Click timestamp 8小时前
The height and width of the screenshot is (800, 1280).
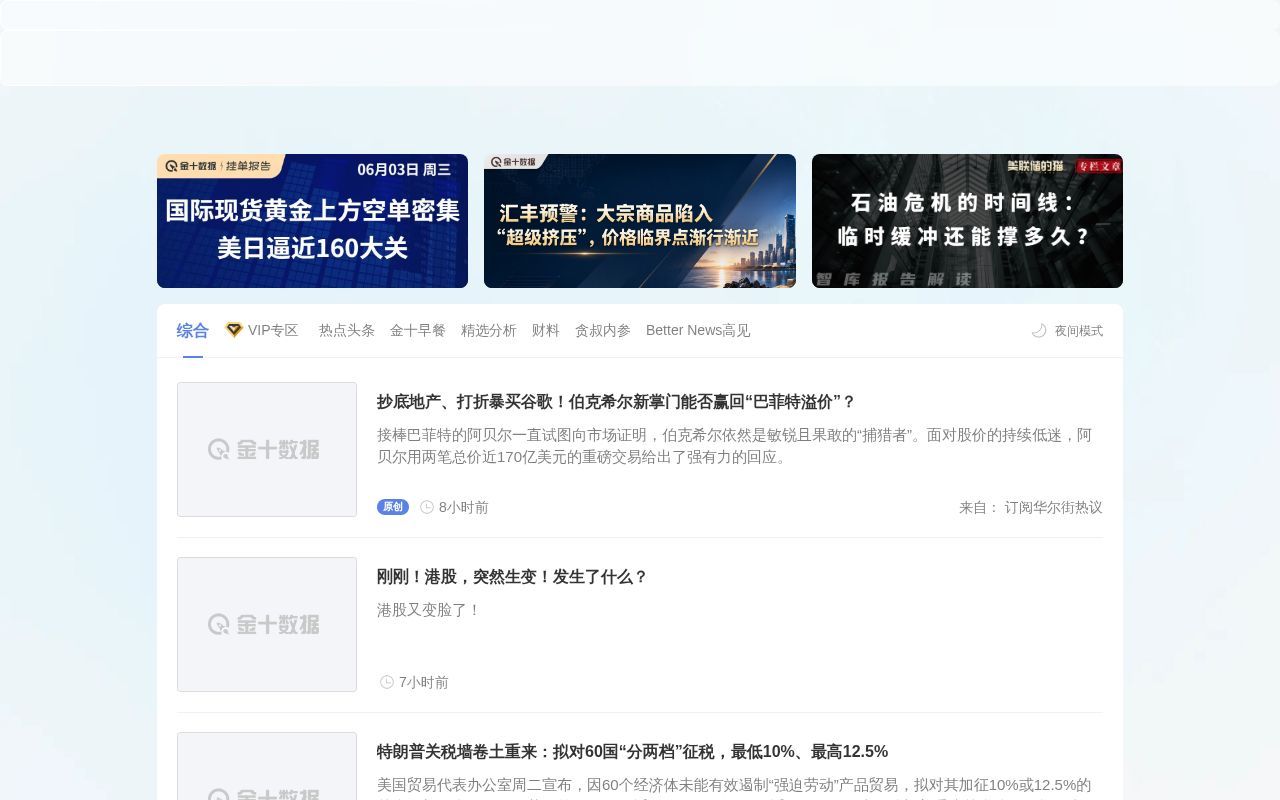464,507
